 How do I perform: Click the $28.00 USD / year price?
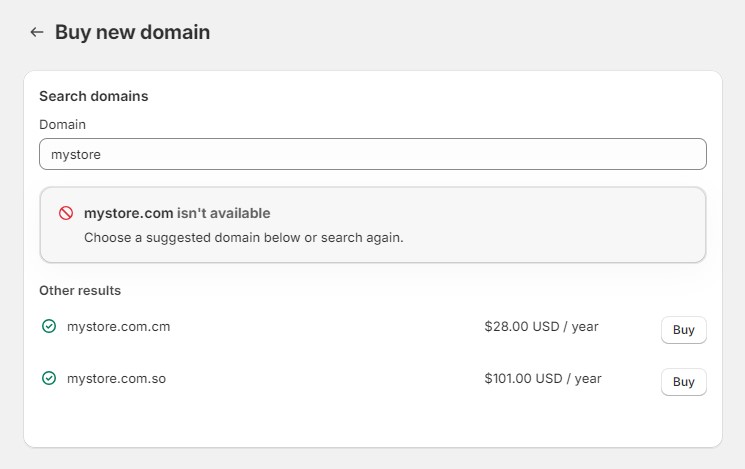click(541, 326)
